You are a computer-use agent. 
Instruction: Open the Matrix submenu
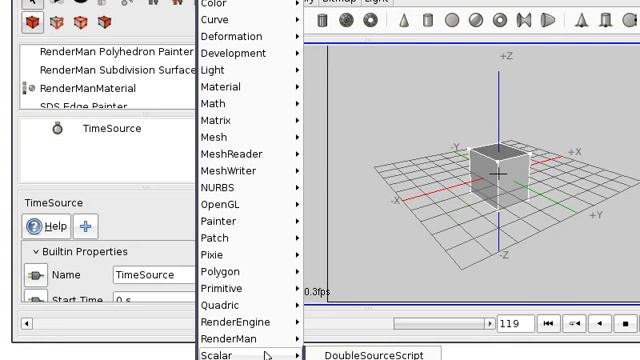250,120
